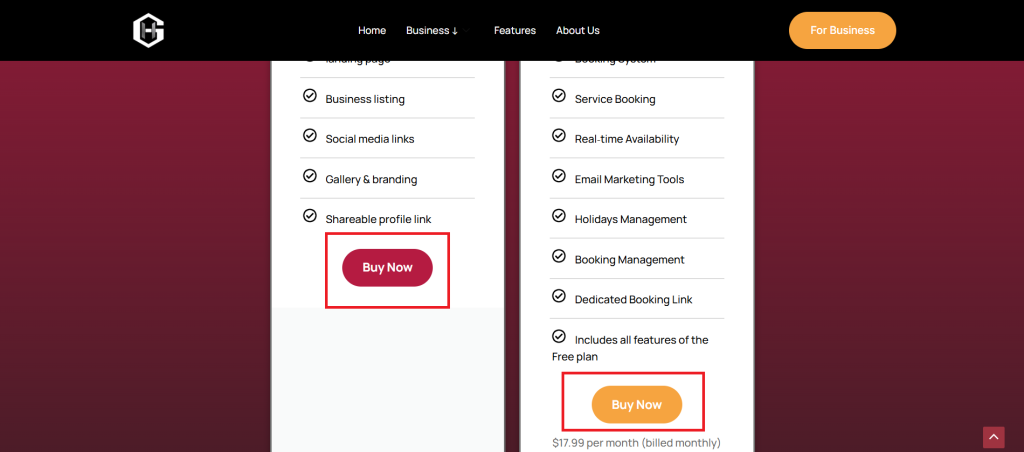Click checkmark icon beside Social media links
Image resolution: width=1024 pixels, height=452 pixels.
point(309,137)
